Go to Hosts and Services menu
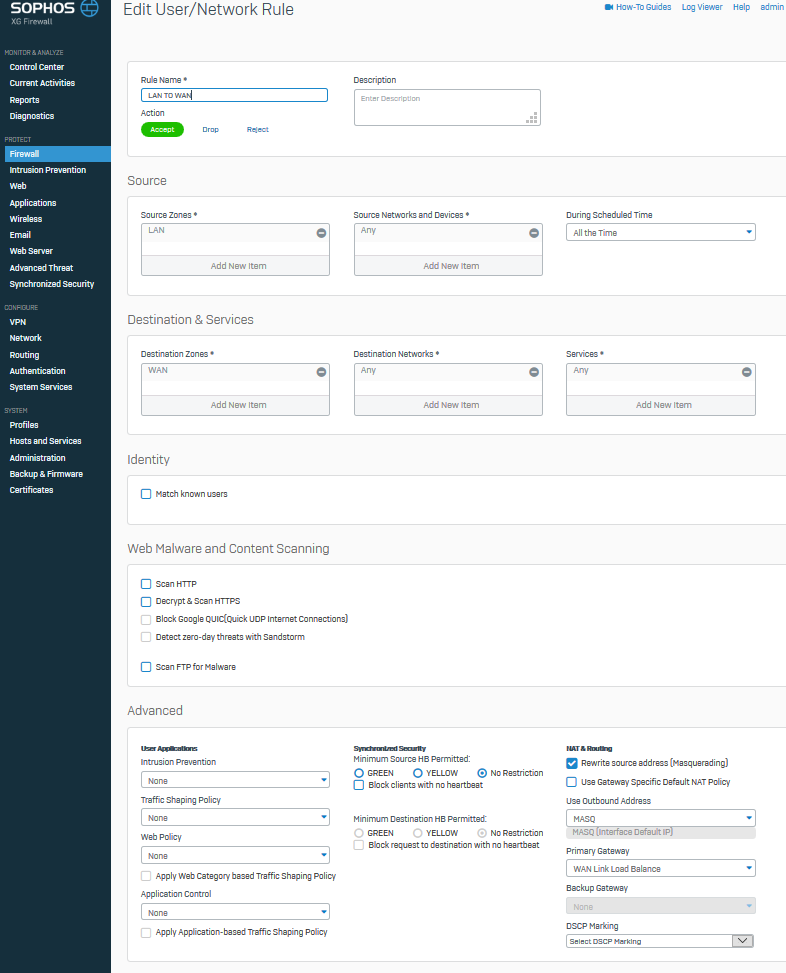This screenshot has width=786, height=973. coord(45,441)
